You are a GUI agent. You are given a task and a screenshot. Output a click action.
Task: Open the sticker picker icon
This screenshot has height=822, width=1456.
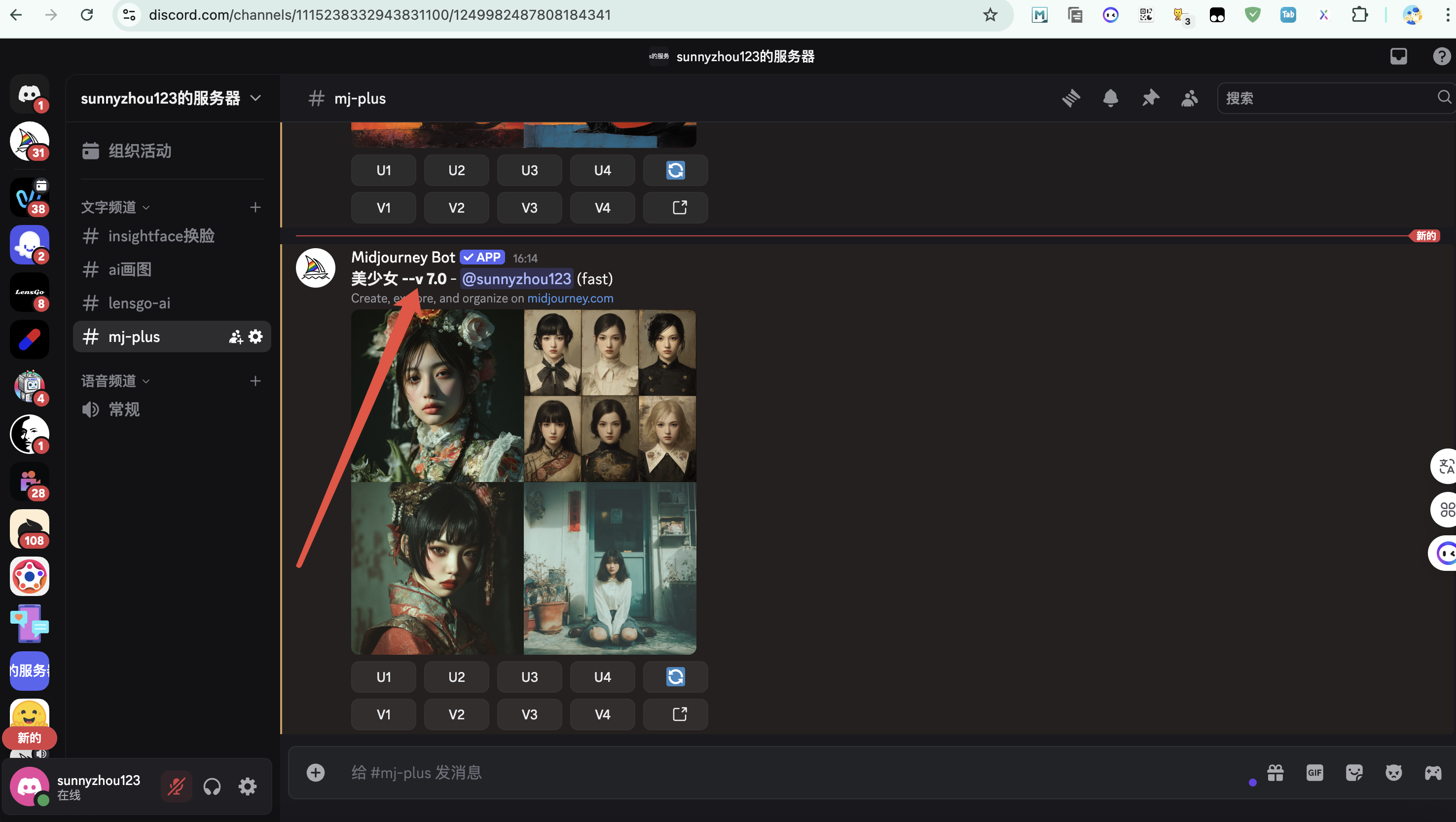[x=1354, y=772]
